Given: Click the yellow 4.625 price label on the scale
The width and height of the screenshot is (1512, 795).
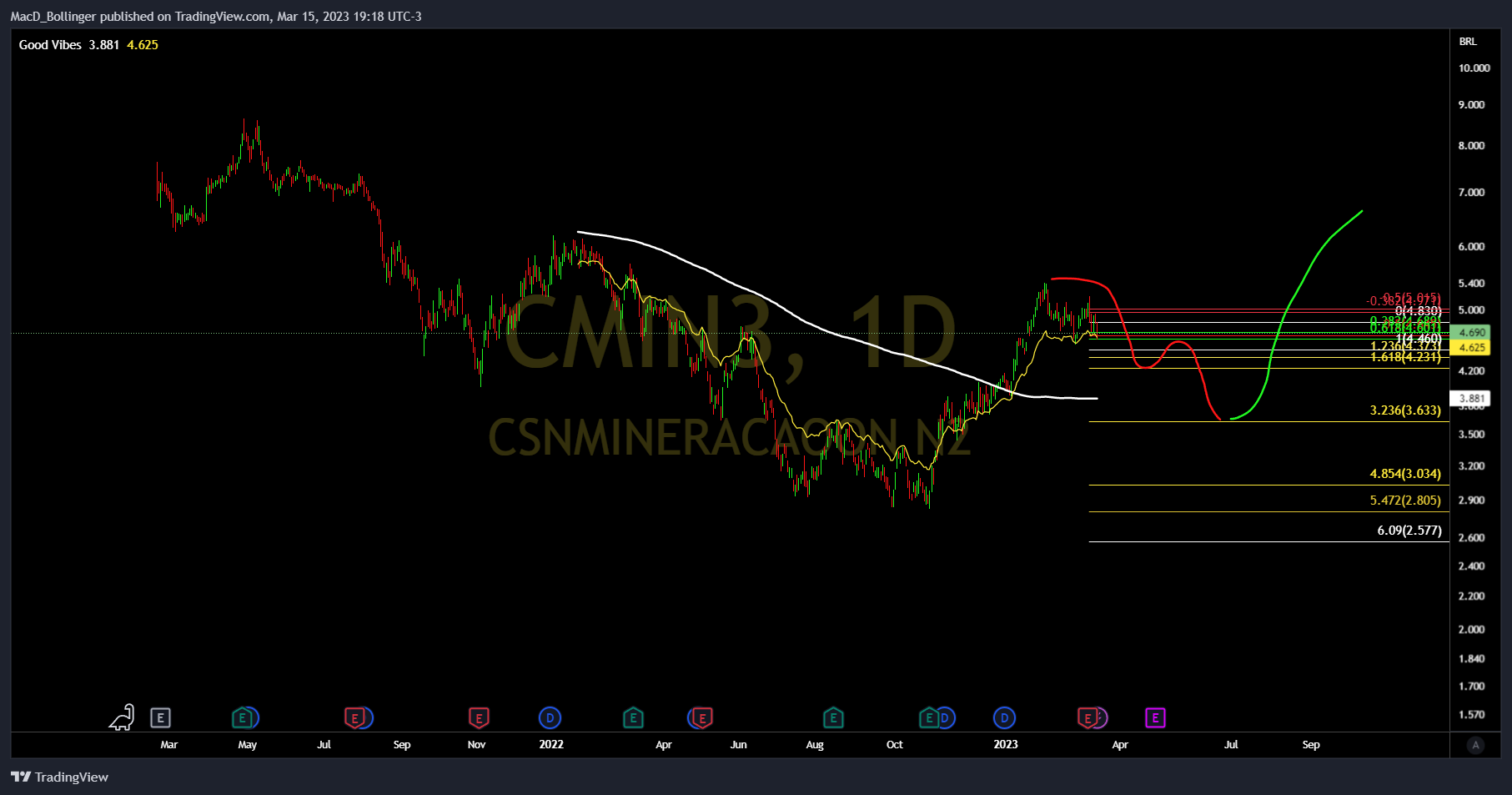Looking at the screenshot, I should [1470, 347].
